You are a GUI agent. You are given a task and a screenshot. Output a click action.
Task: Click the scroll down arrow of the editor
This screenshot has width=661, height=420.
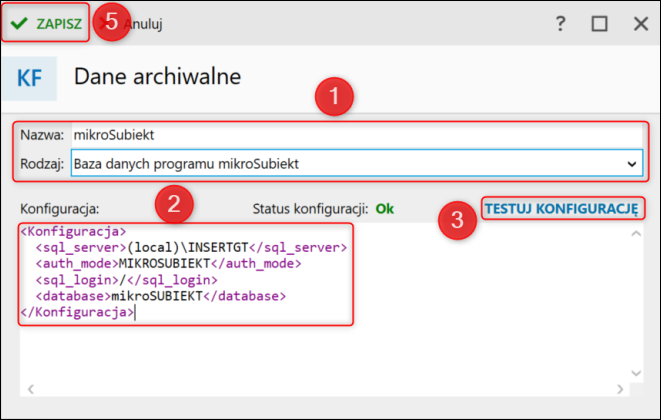tap(636, 373)
